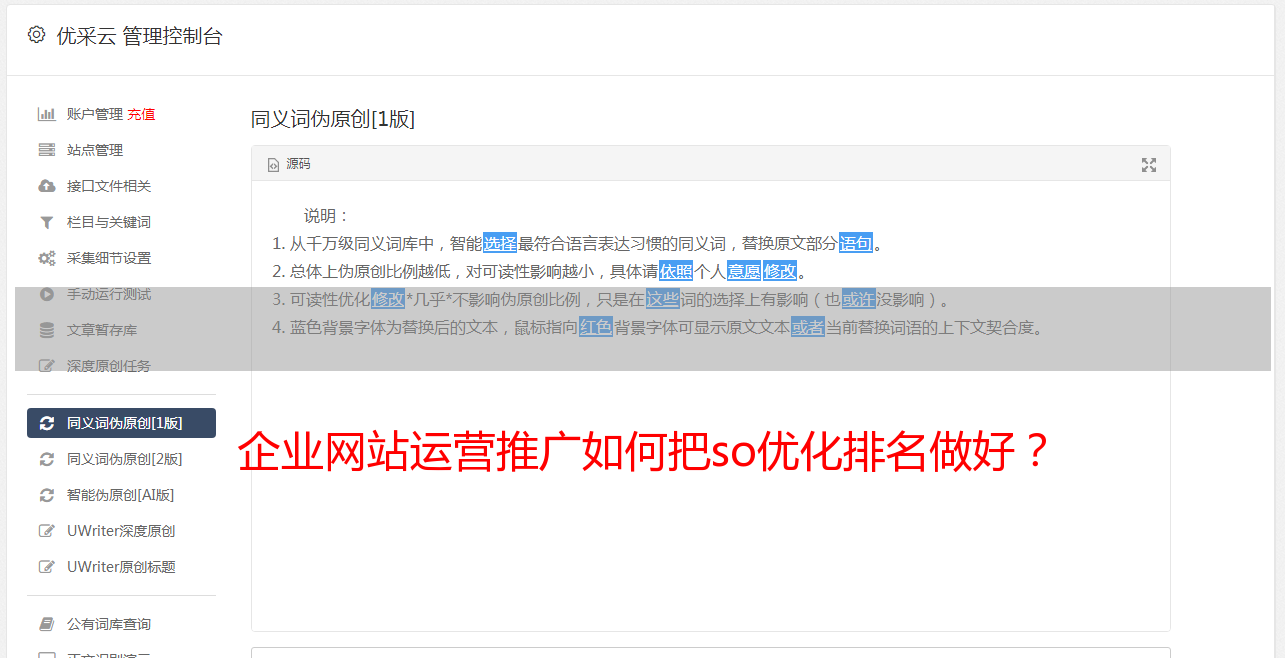This screenshot has width=1285, height=658.
Task: Click the refresh icon beside 智能伪原创[AI版]
Action: click(46, 495)
